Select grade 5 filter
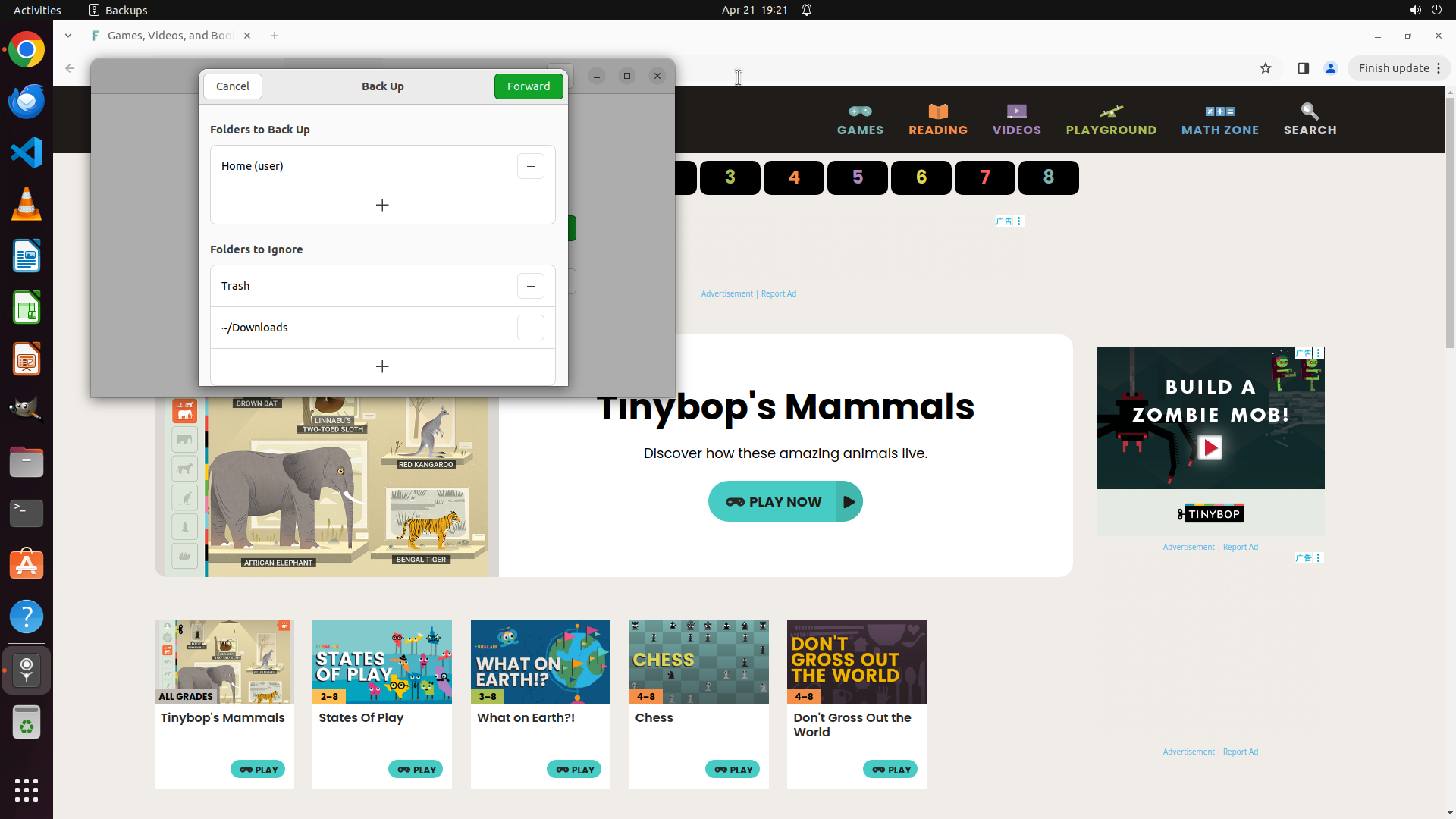The image size is (1456, 819). click(x=857, y=177)
